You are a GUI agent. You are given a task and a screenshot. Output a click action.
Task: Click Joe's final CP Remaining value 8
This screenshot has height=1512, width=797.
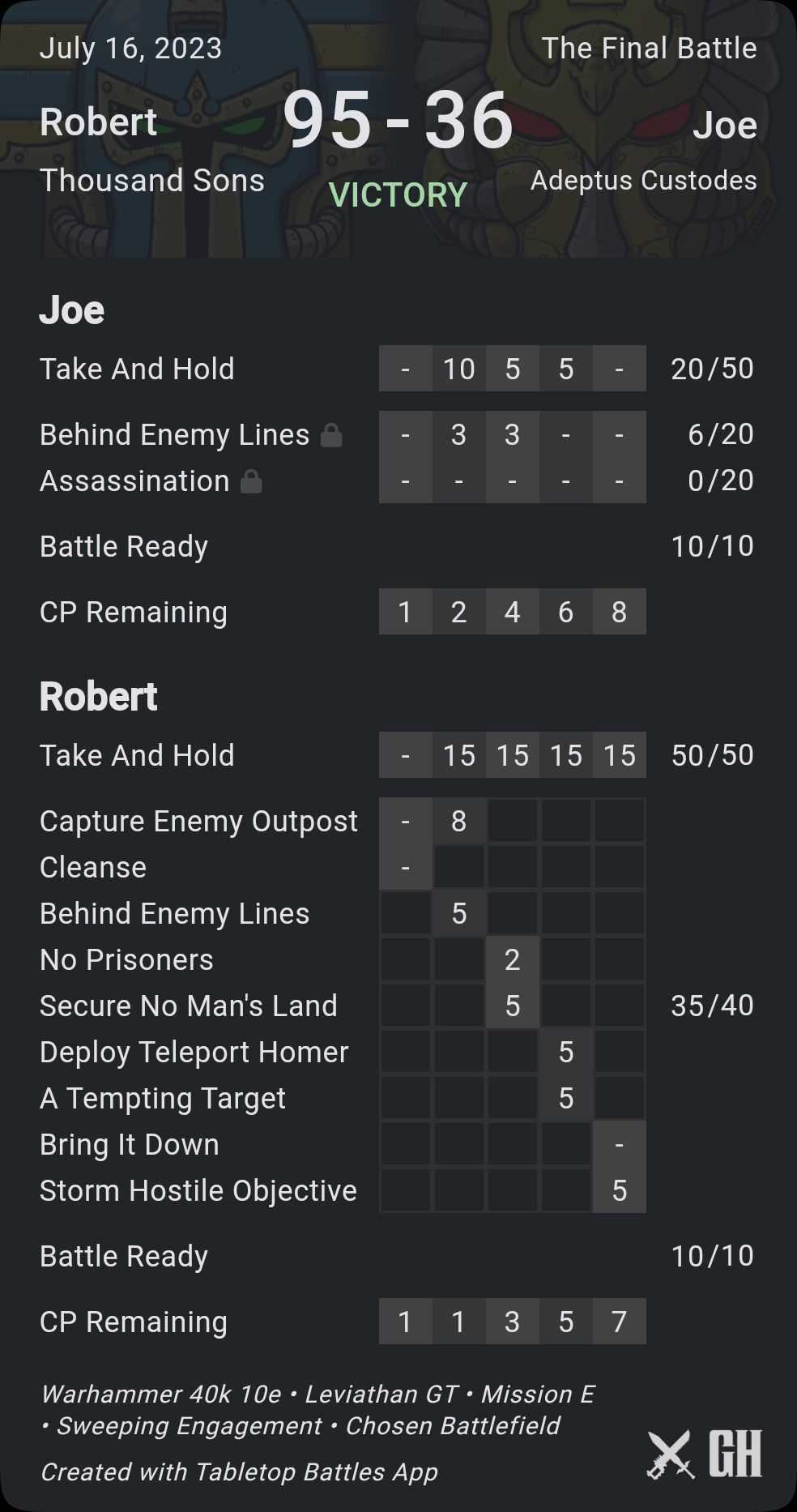619,613
